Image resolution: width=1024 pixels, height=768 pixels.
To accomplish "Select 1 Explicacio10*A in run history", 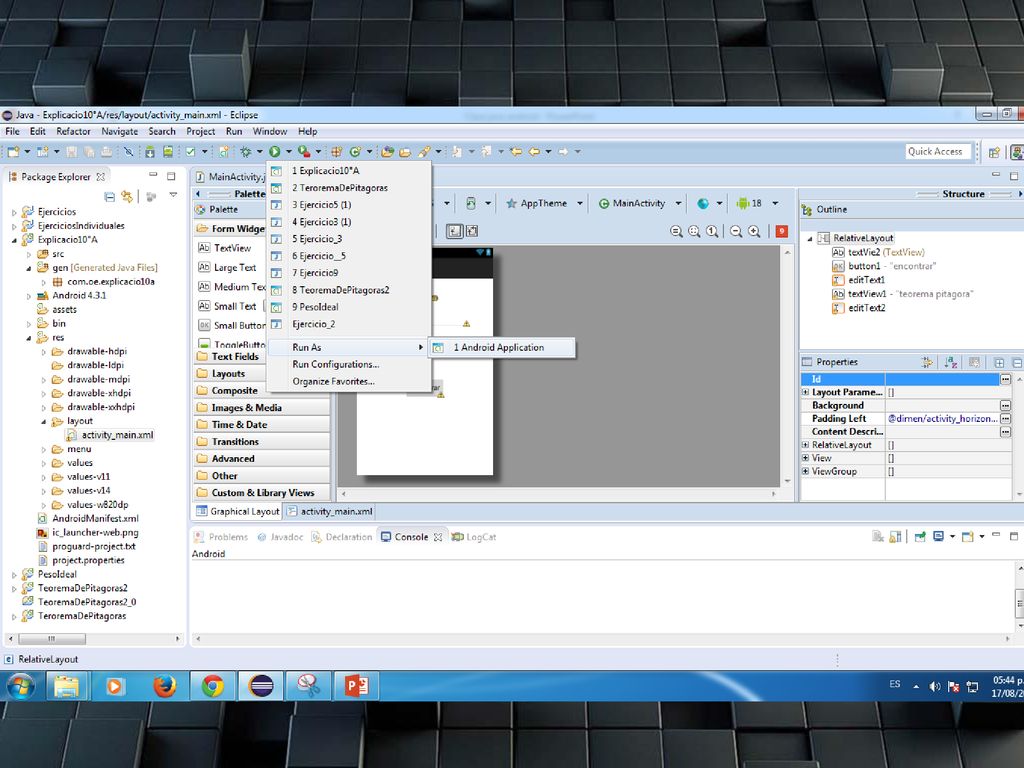I will [x=349, y=170].
